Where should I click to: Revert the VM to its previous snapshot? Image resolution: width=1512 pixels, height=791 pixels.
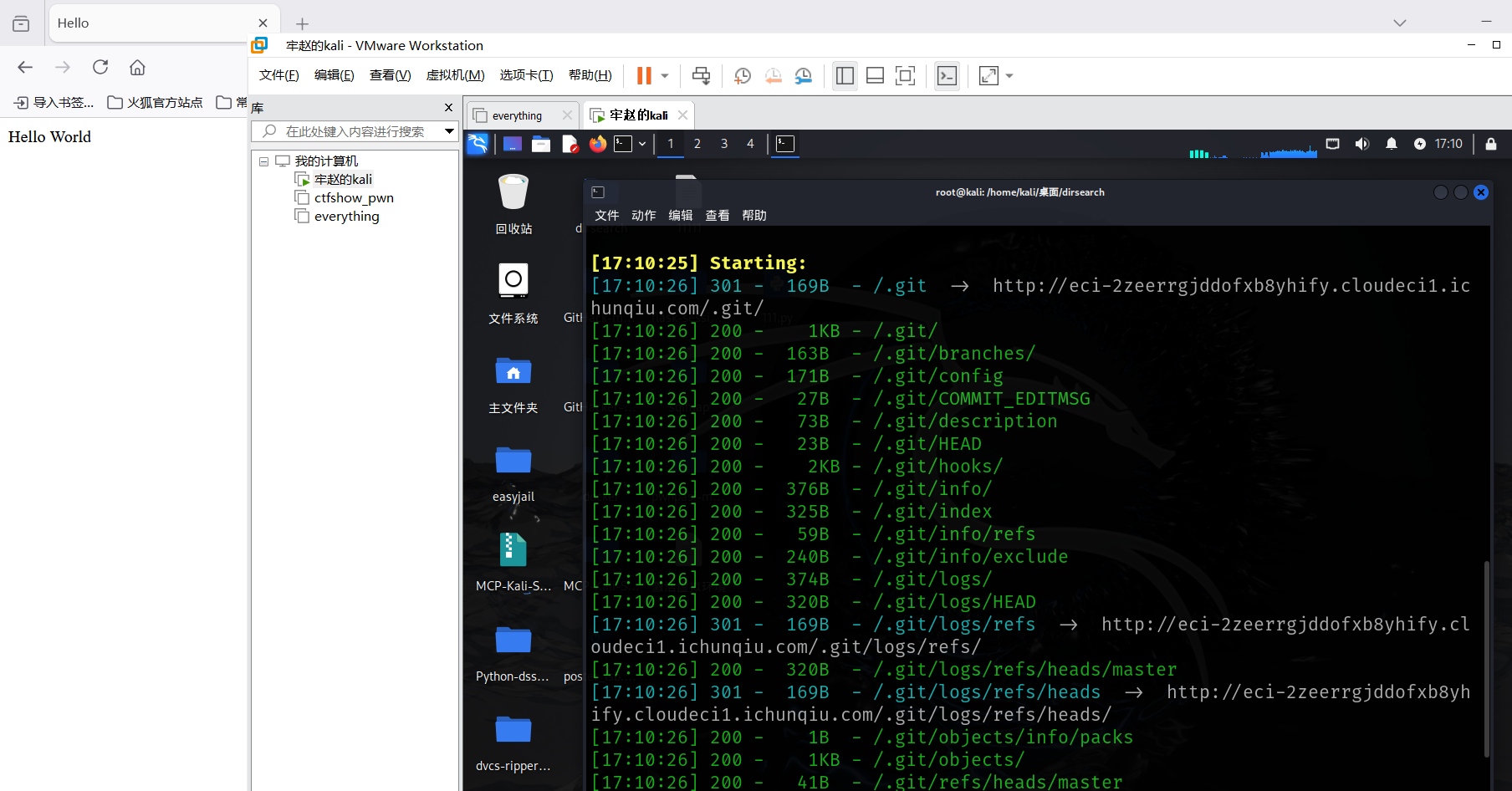coord(773,76)
